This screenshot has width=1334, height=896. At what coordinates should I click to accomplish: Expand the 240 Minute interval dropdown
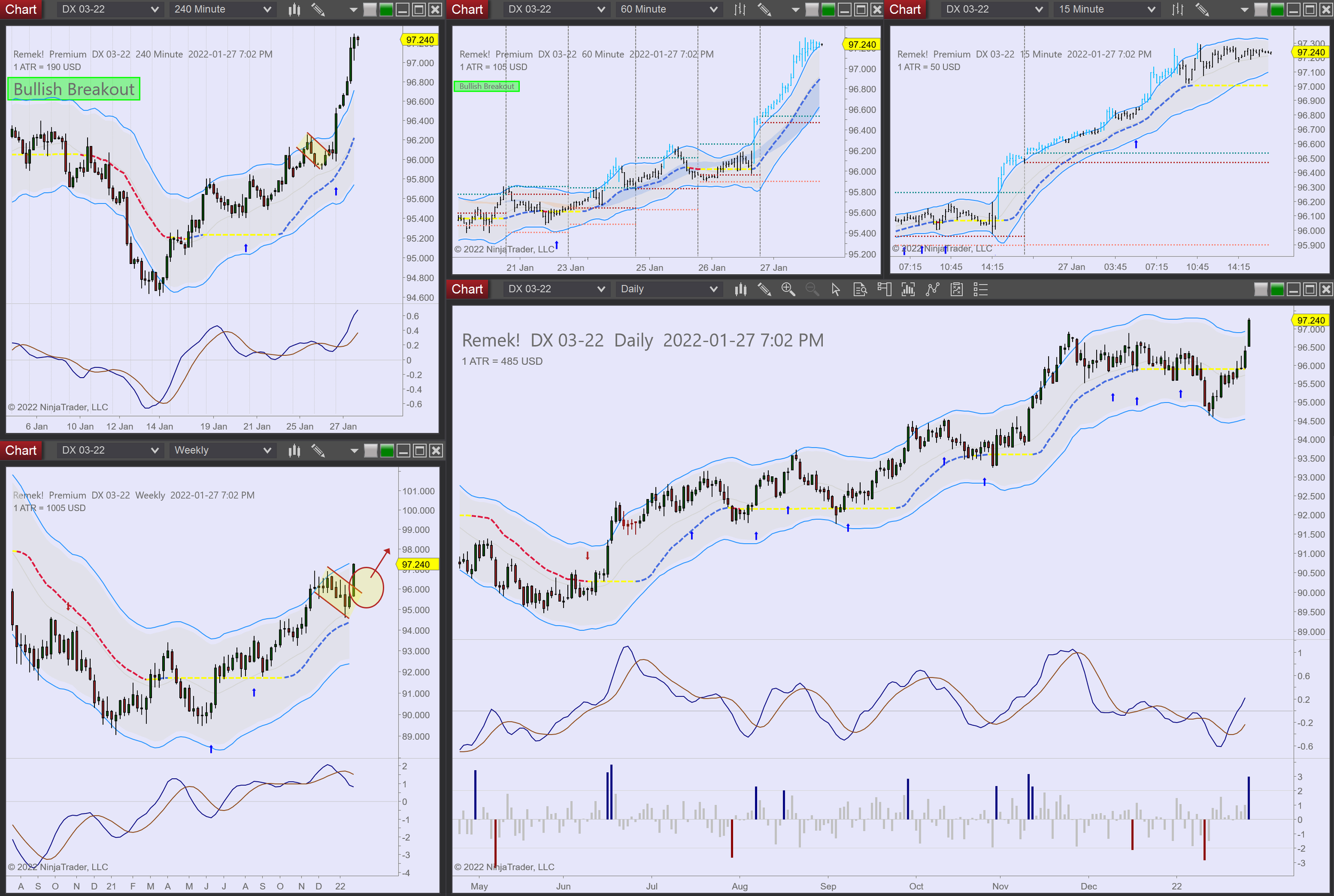pos(223,9)
